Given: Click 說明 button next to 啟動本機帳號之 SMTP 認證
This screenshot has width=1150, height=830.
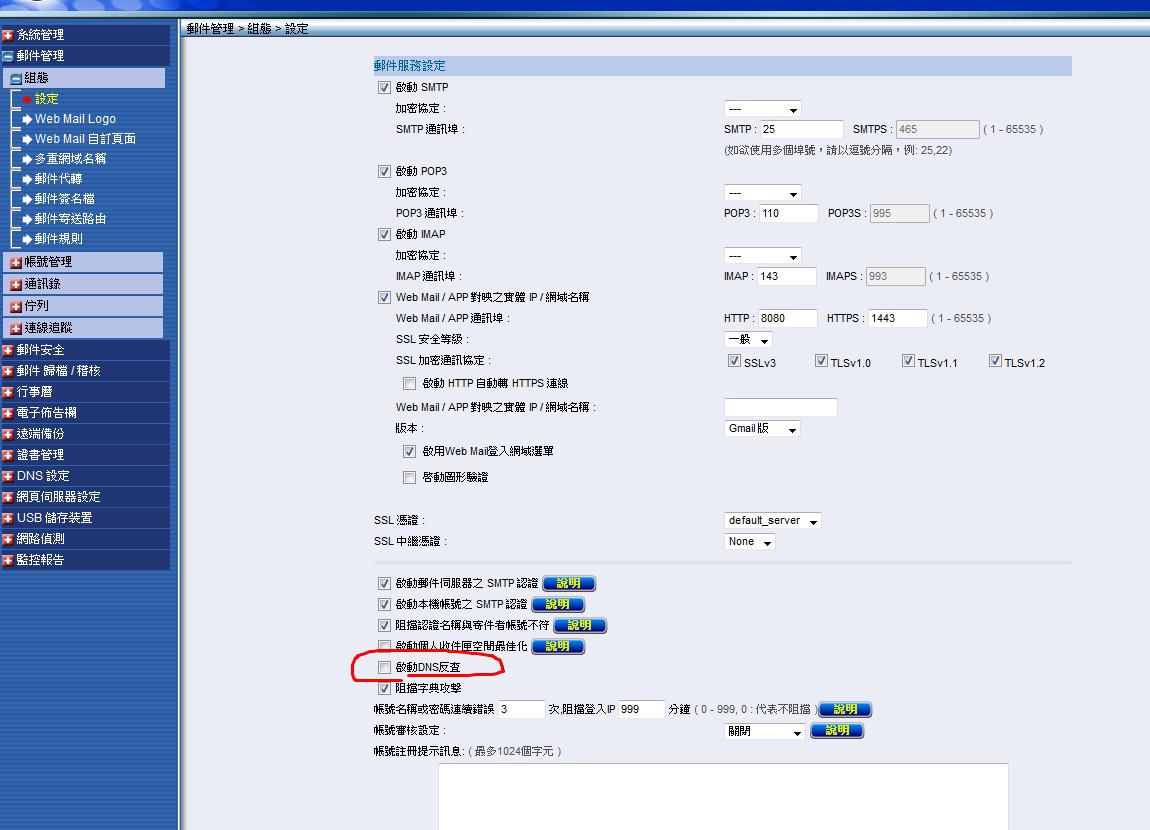Looking at the screenshot, I should (x=558, y=605).
